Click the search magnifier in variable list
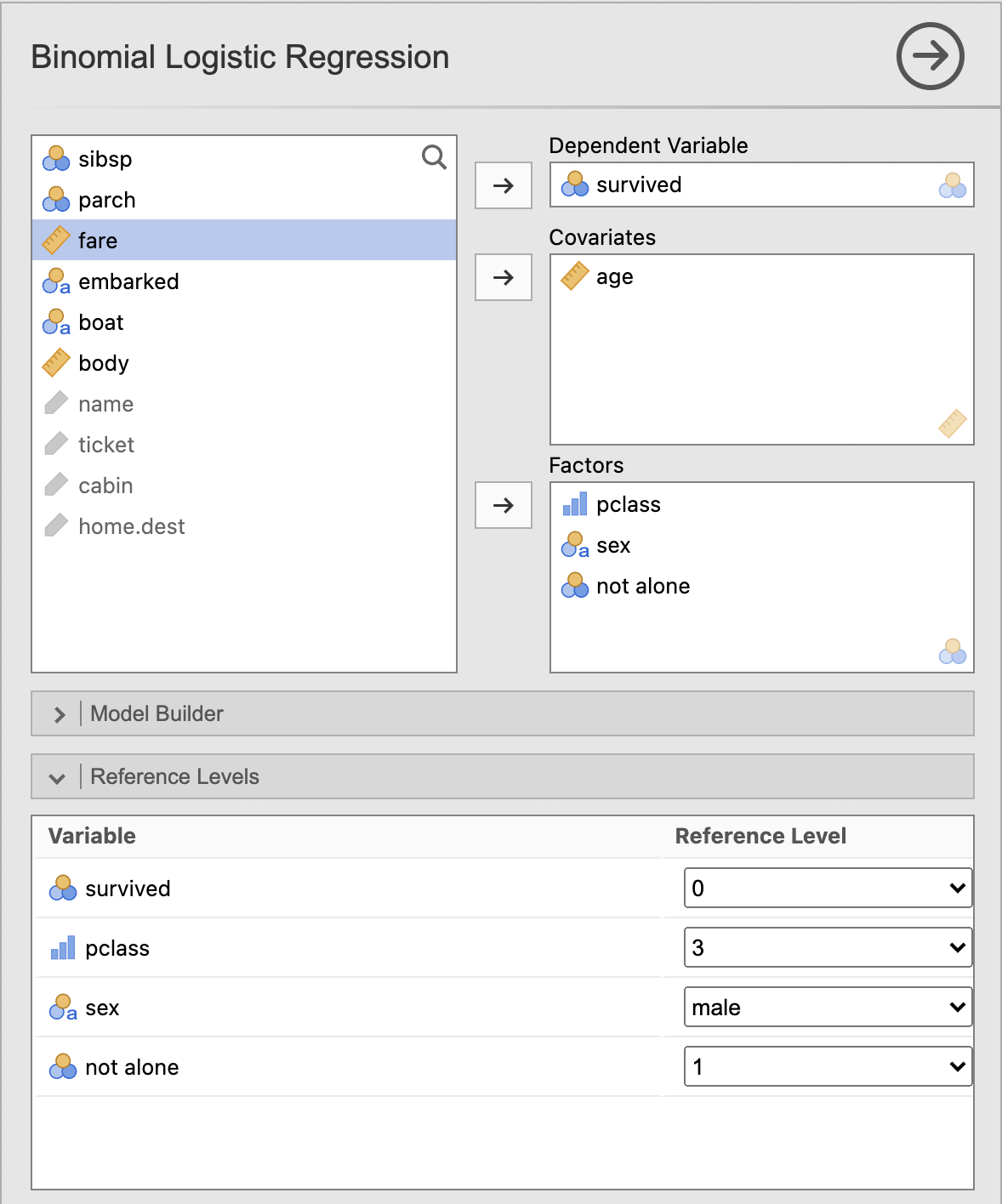The image size is (1002, 1204). 434,157
